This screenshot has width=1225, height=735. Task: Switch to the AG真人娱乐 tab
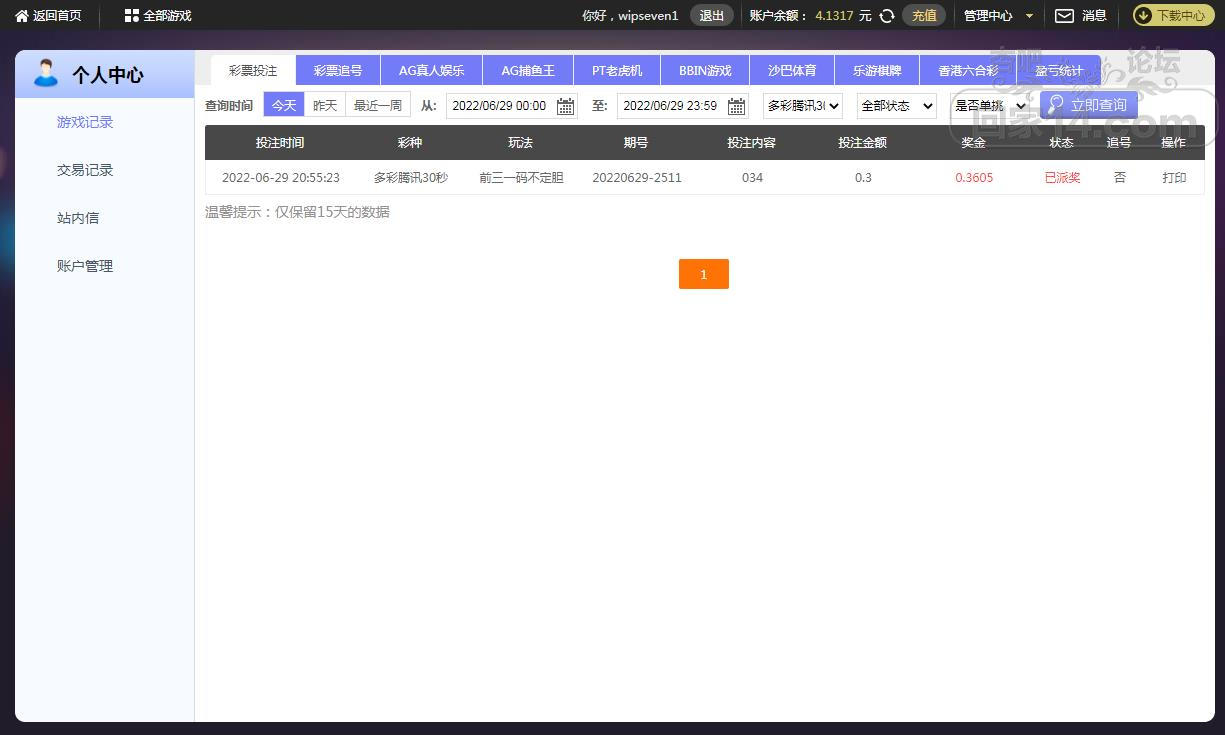432,71
